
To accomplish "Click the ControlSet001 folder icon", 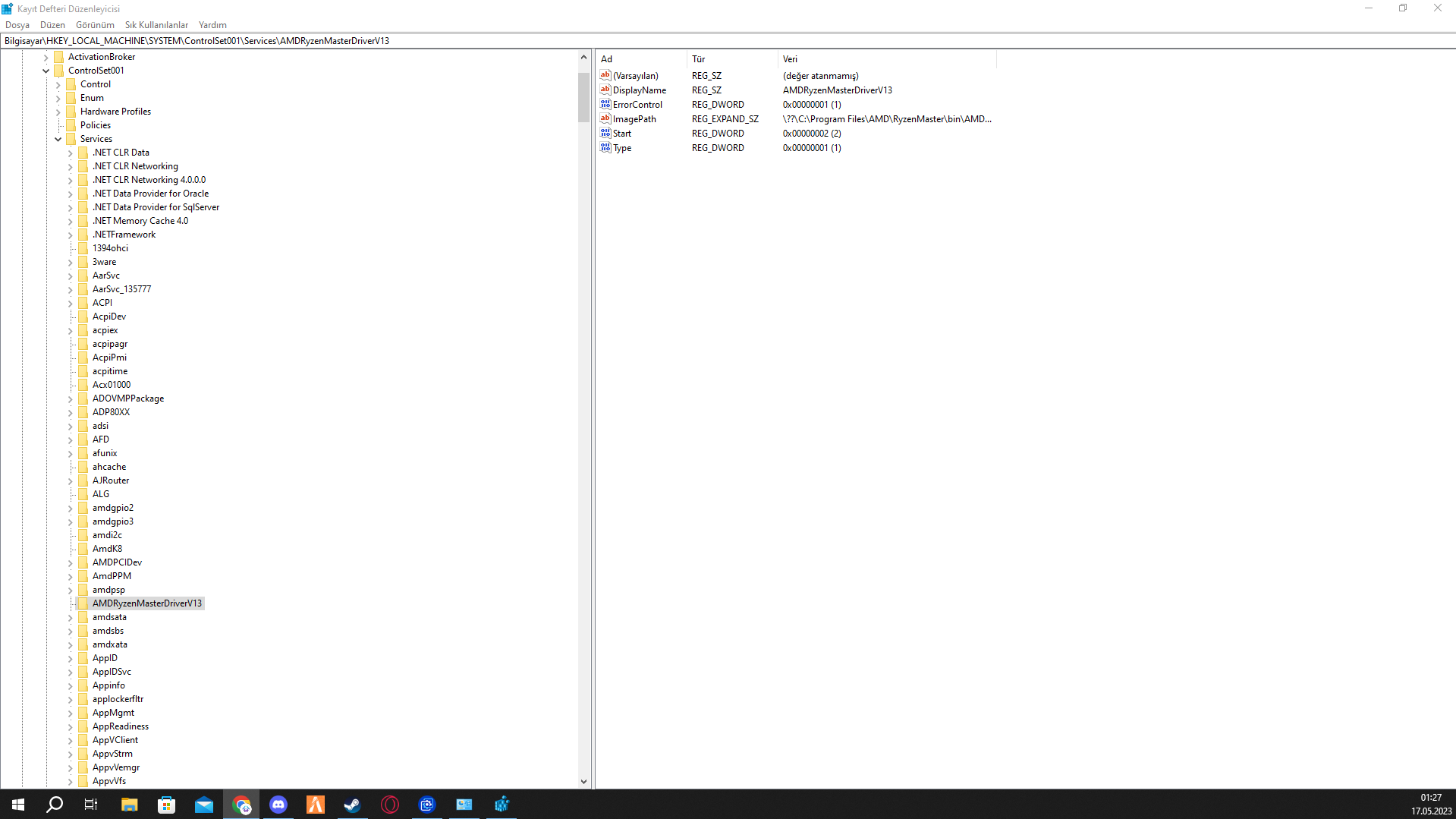I will pyautogui.click(x=59, y=71).
